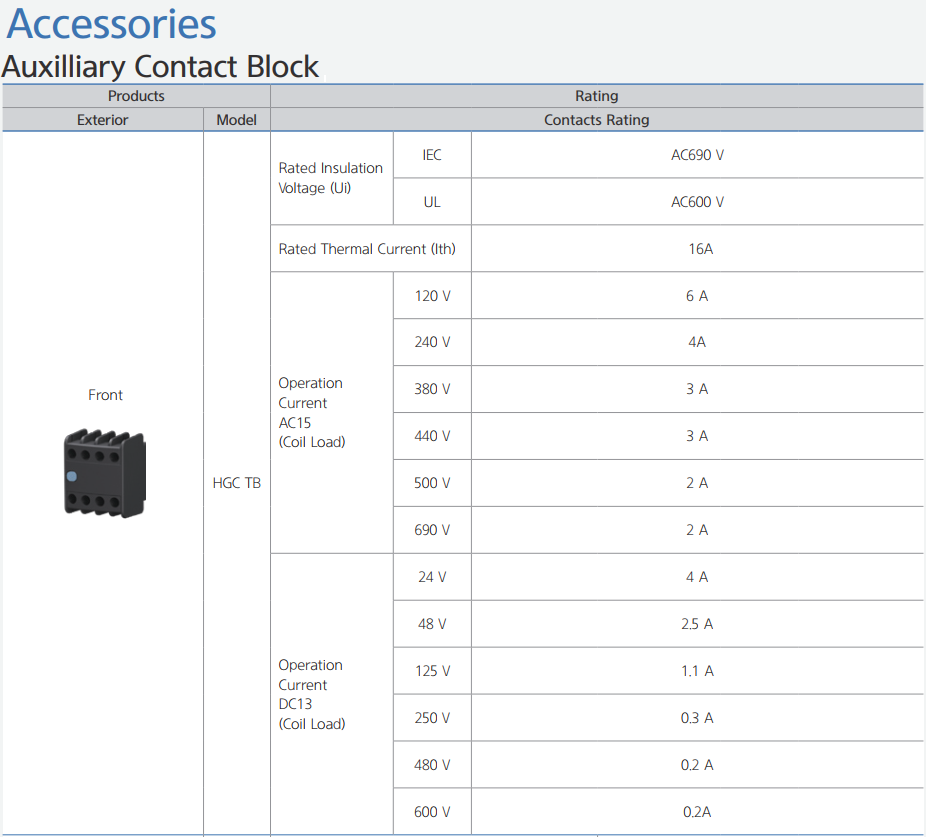Click the '500 V' voltage cell
The image size is (926, 840).
432,483
